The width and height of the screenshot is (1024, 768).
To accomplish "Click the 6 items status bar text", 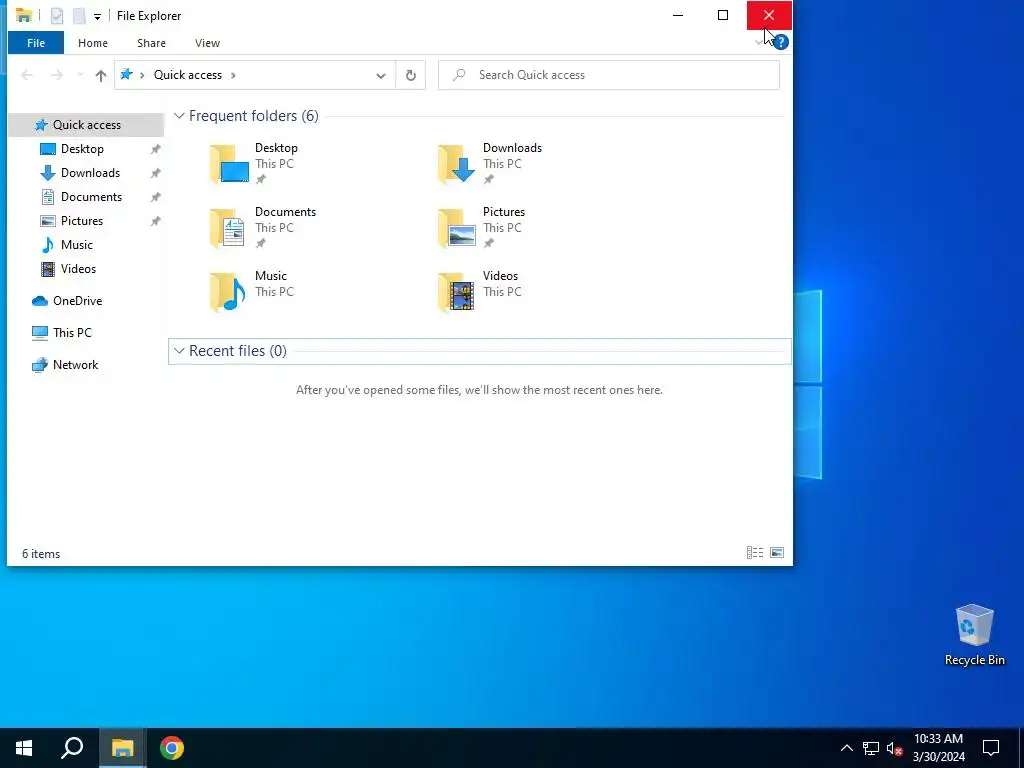I will pos(41,554).
